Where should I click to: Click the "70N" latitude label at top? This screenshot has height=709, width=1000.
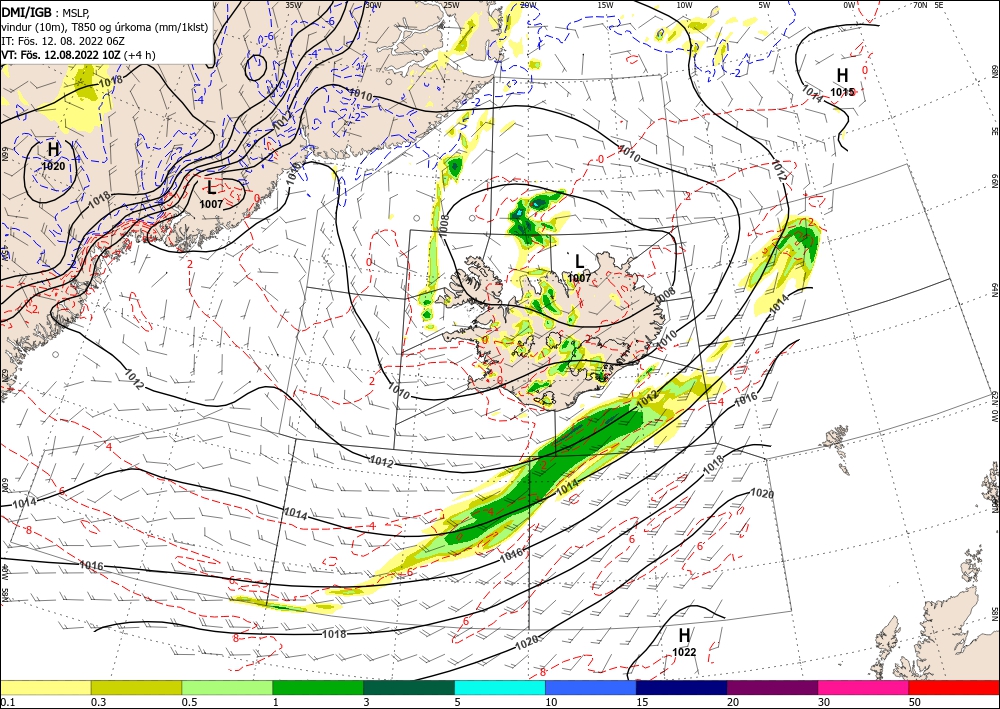920,5
